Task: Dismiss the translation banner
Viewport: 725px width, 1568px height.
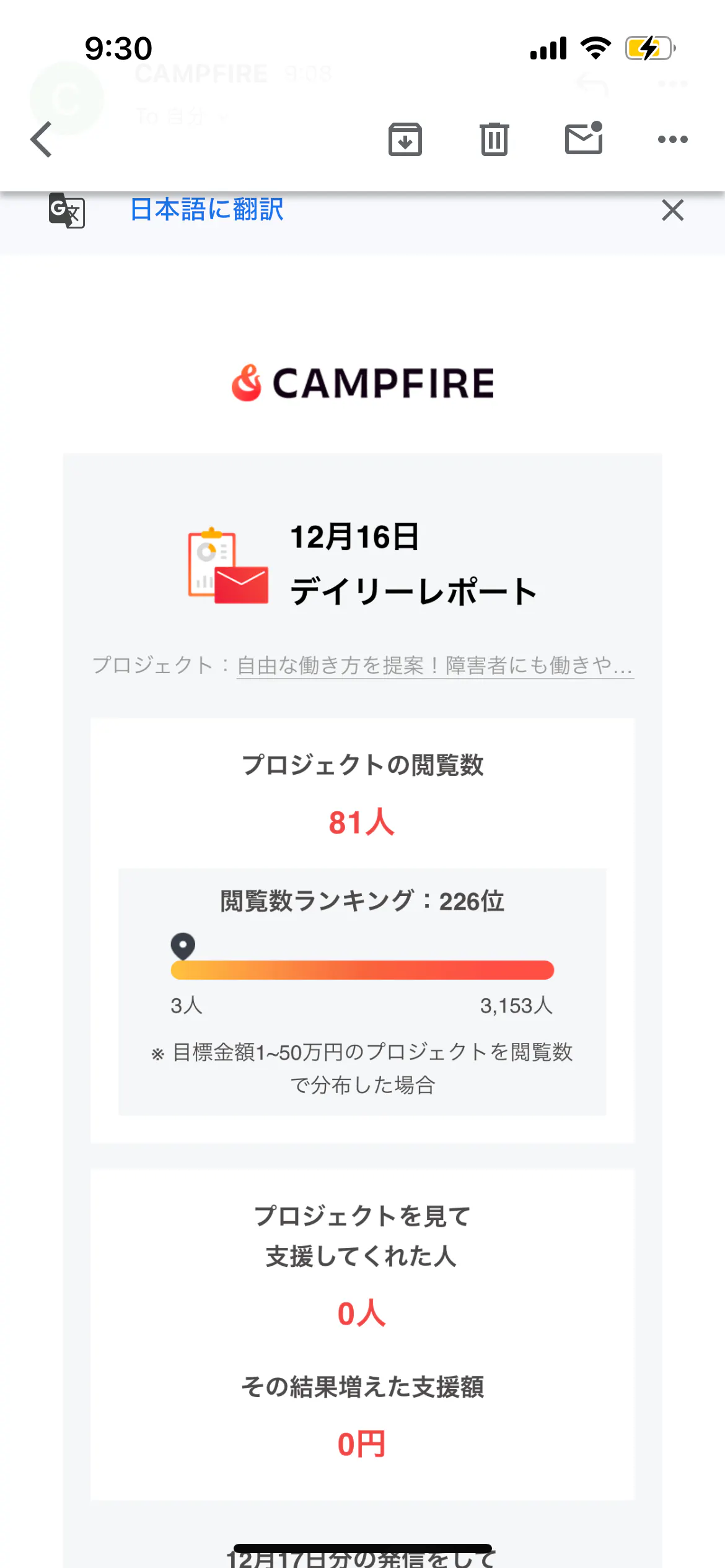Action: pyautogui.click(x=672, y=211)
